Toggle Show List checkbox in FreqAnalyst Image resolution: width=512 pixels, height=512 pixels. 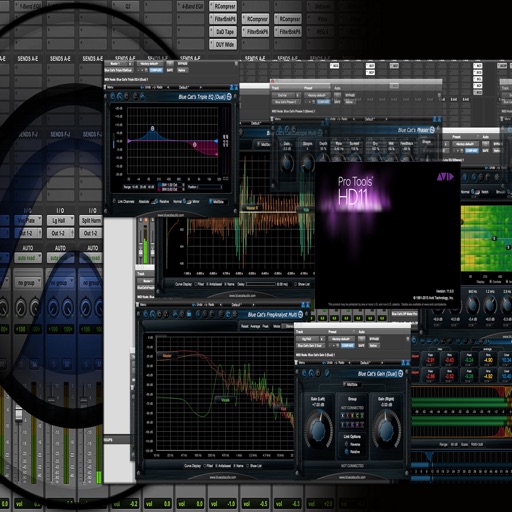coord(254,466)
